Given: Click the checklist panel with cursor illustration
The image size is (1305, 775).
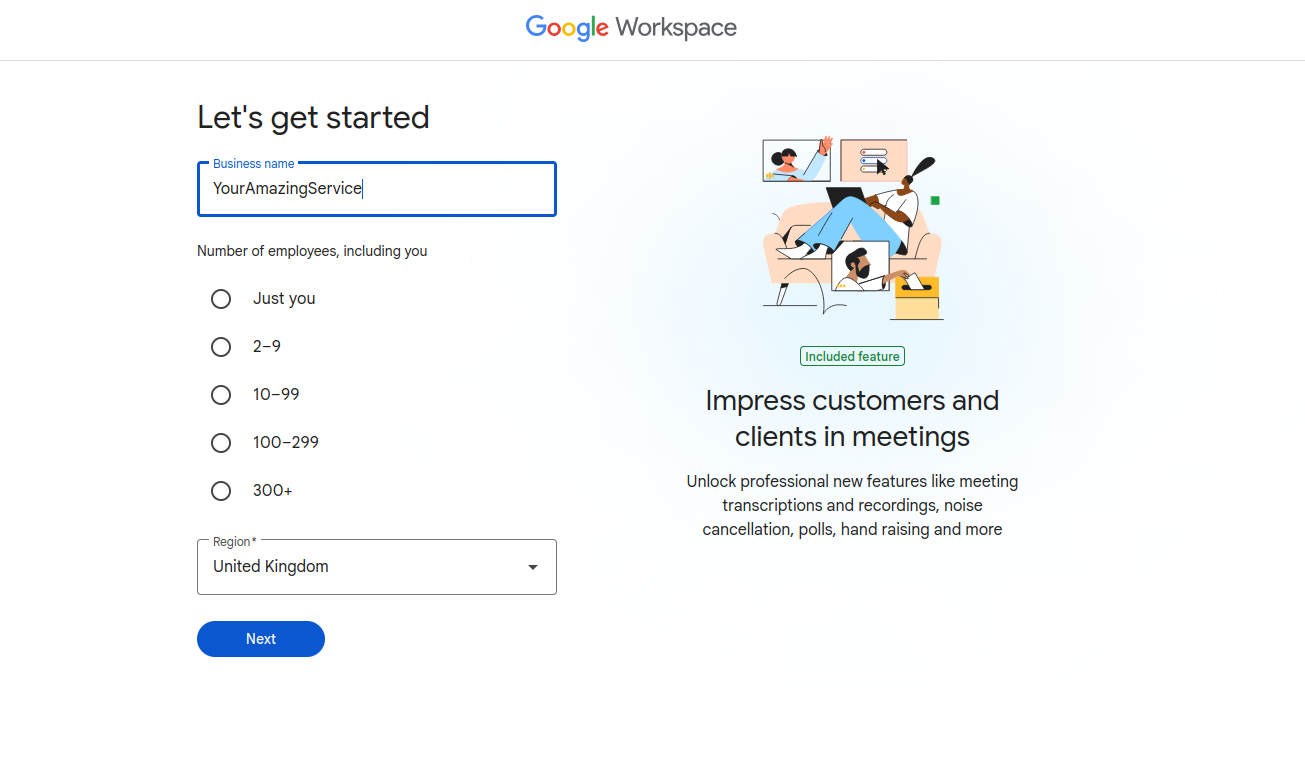Looking at the screenshot, I should pos(873,160).
